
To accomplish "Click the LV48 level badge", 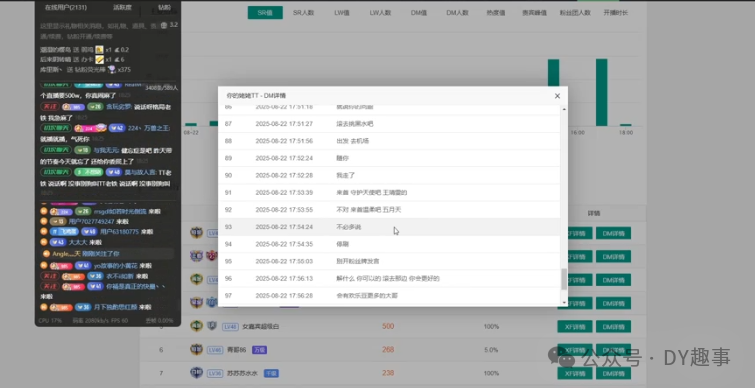I will pos(230,327).
